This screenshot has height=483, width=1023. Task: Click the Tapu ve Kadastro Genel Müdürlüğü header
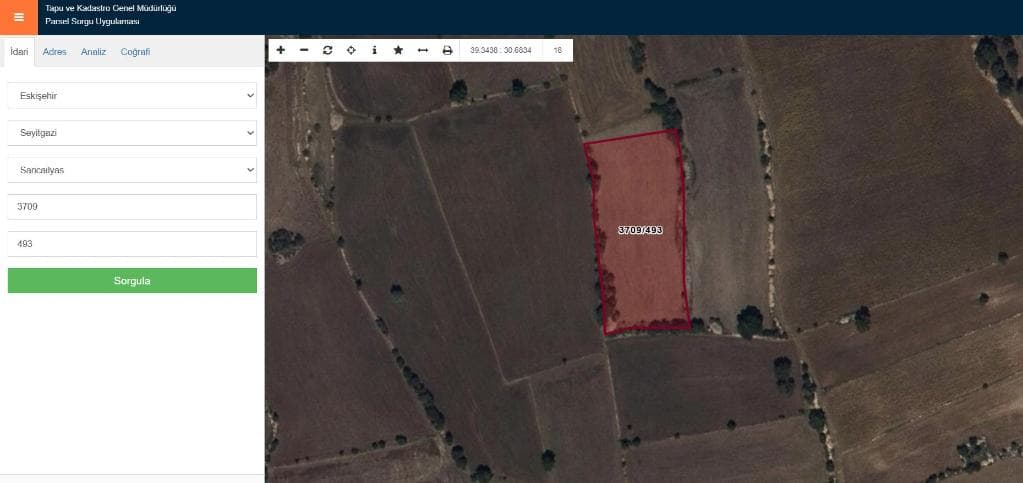[111, 8]
